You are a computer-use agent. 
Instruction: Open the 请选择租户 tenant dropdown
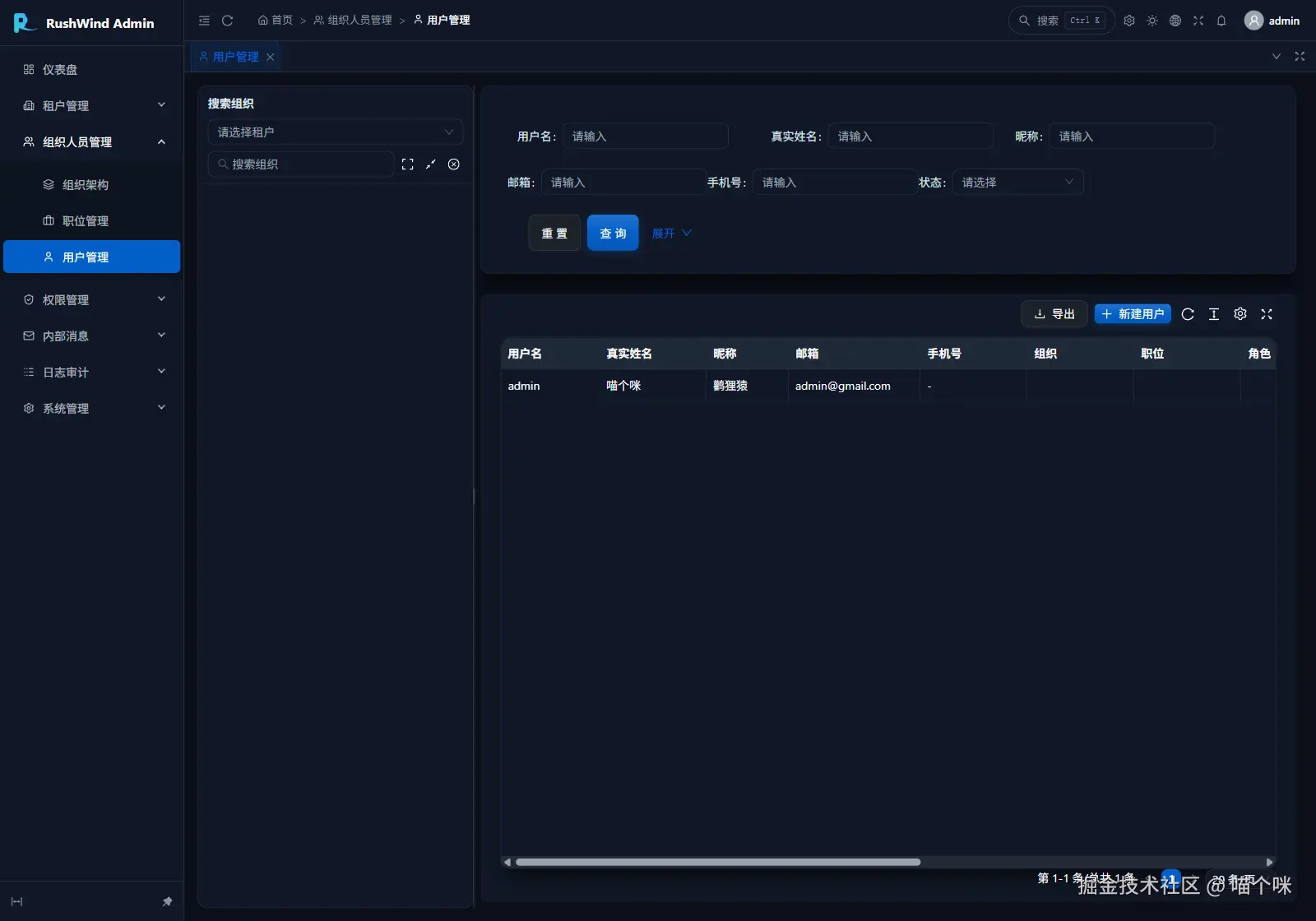pyautogui.click(x=335, y=132)
